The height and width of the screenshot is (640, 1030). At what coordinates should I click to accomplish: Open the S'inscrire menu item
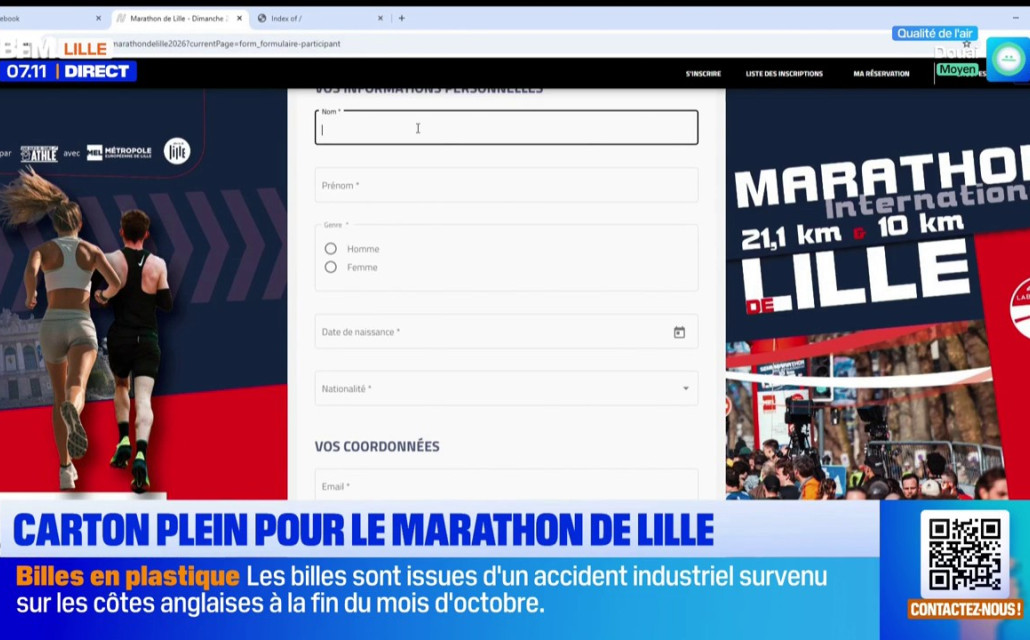click(703, 73)
